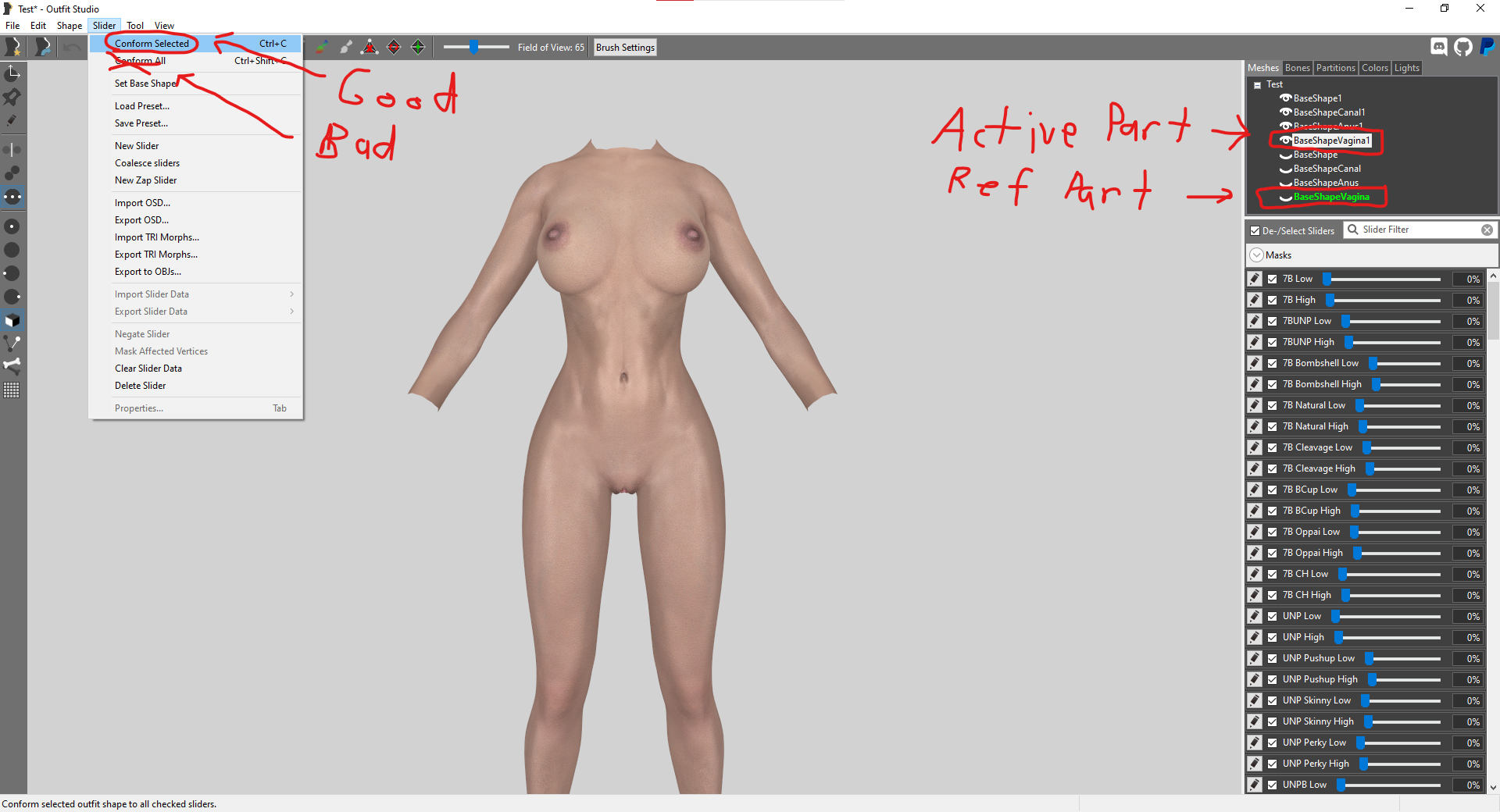This screenshot has height=812, width=1500.
Task: Select the Transform tool in left sidebar
Action: tap(12, 73)
